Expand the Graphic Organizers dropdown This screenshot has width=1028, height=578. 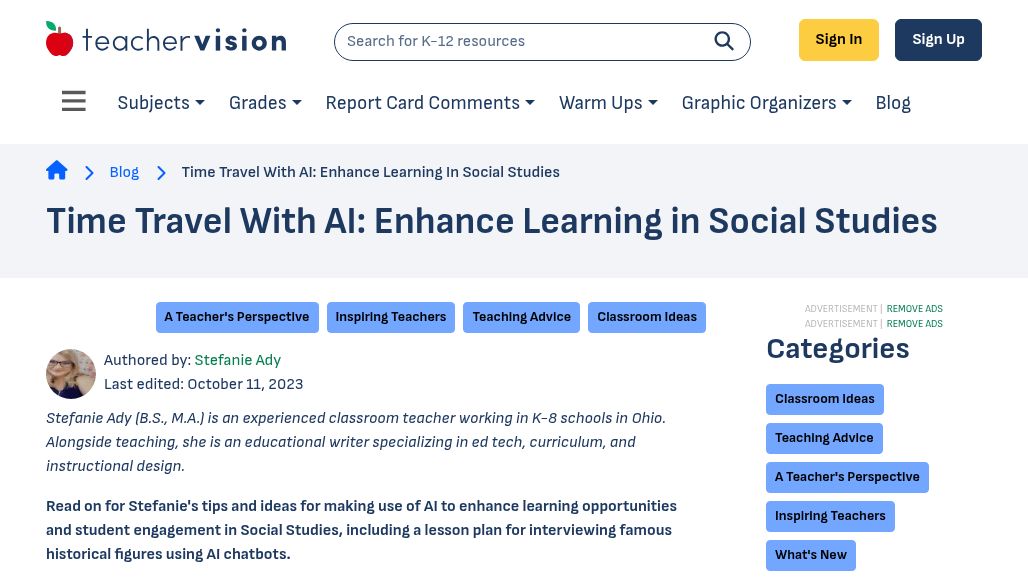click(x=766, y=103)
